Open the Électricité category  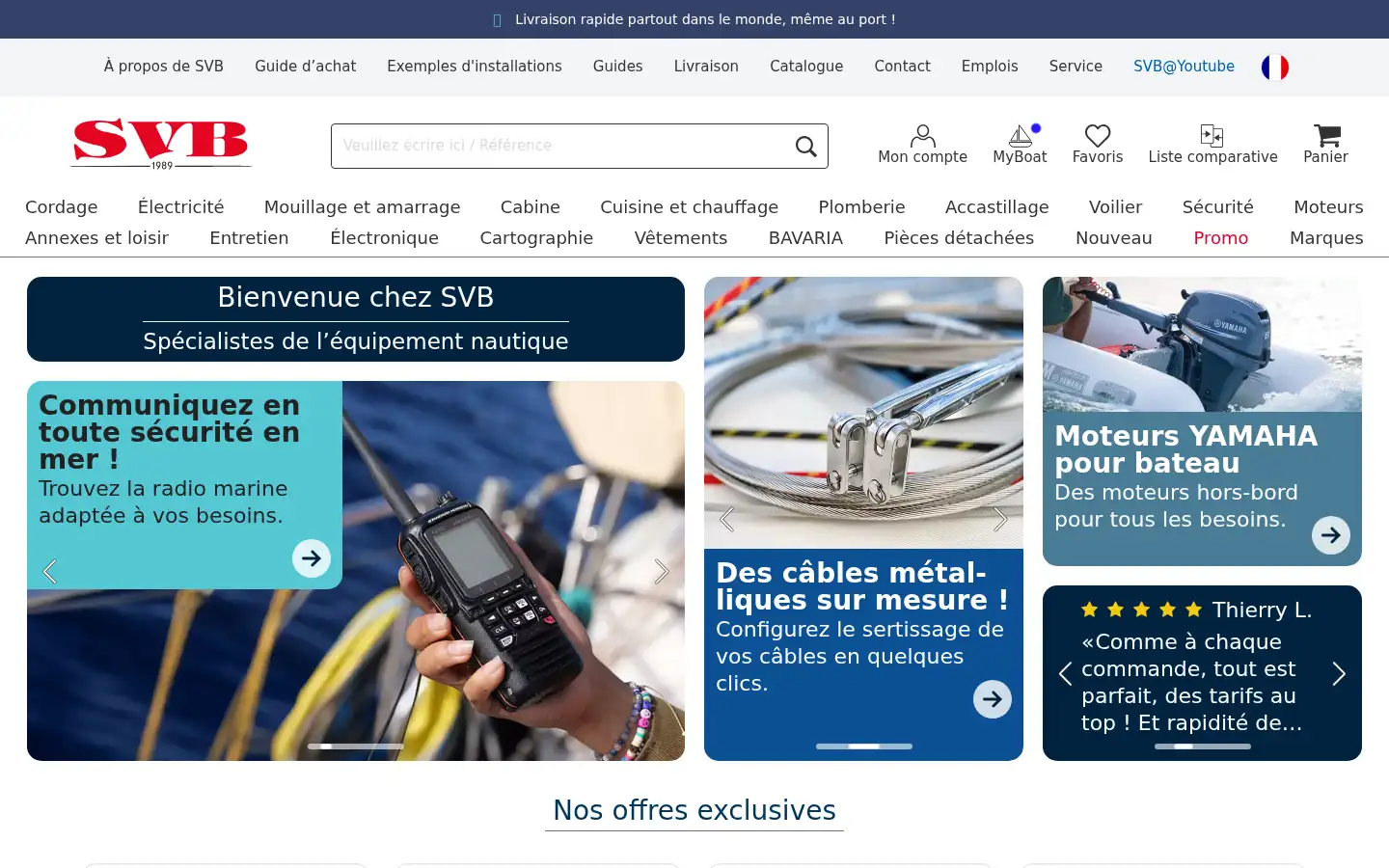pos(180,207)
